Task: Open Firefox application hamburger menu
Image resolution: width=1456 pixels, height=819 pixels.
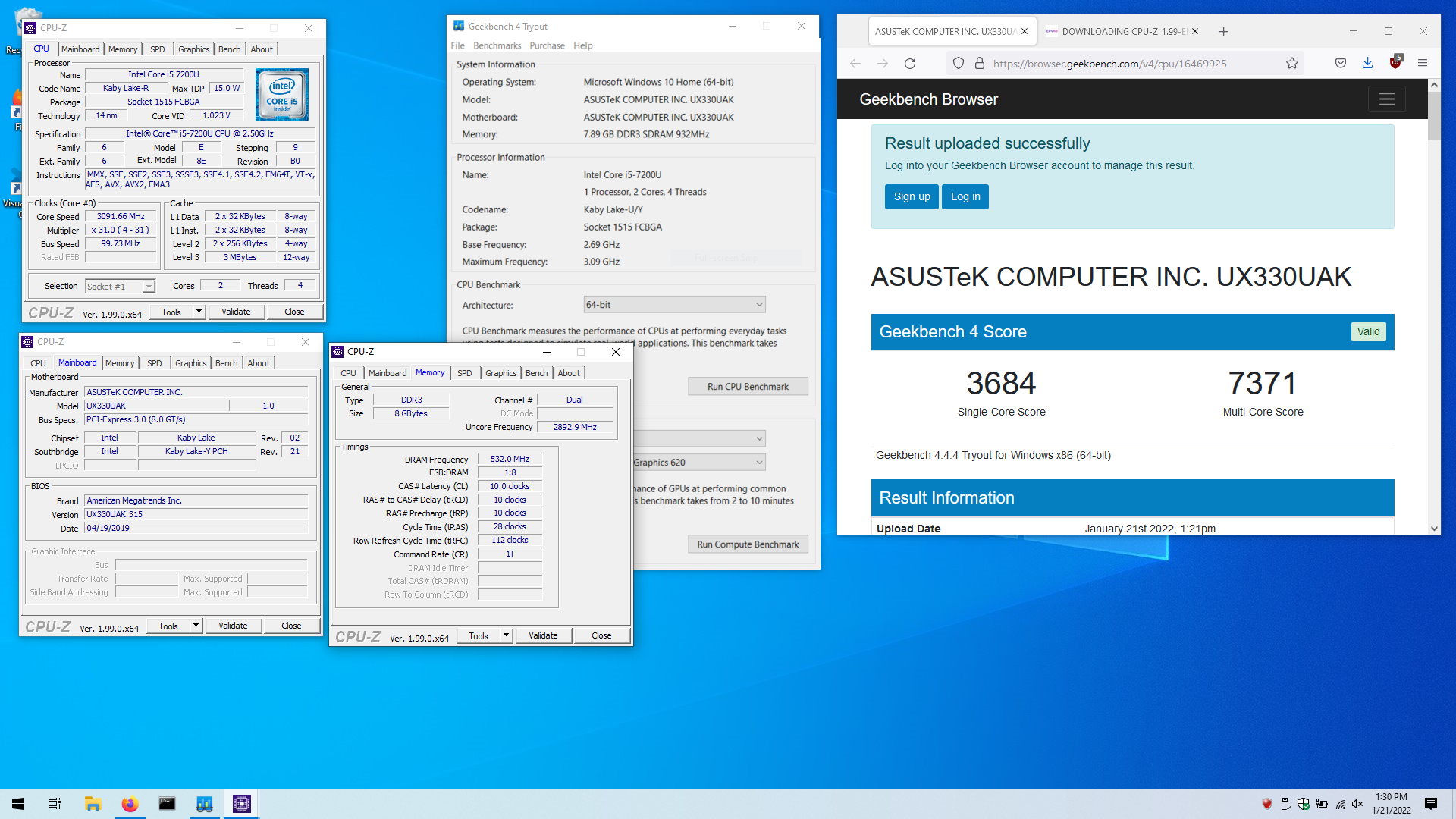Action: [x=1423, y=64]
